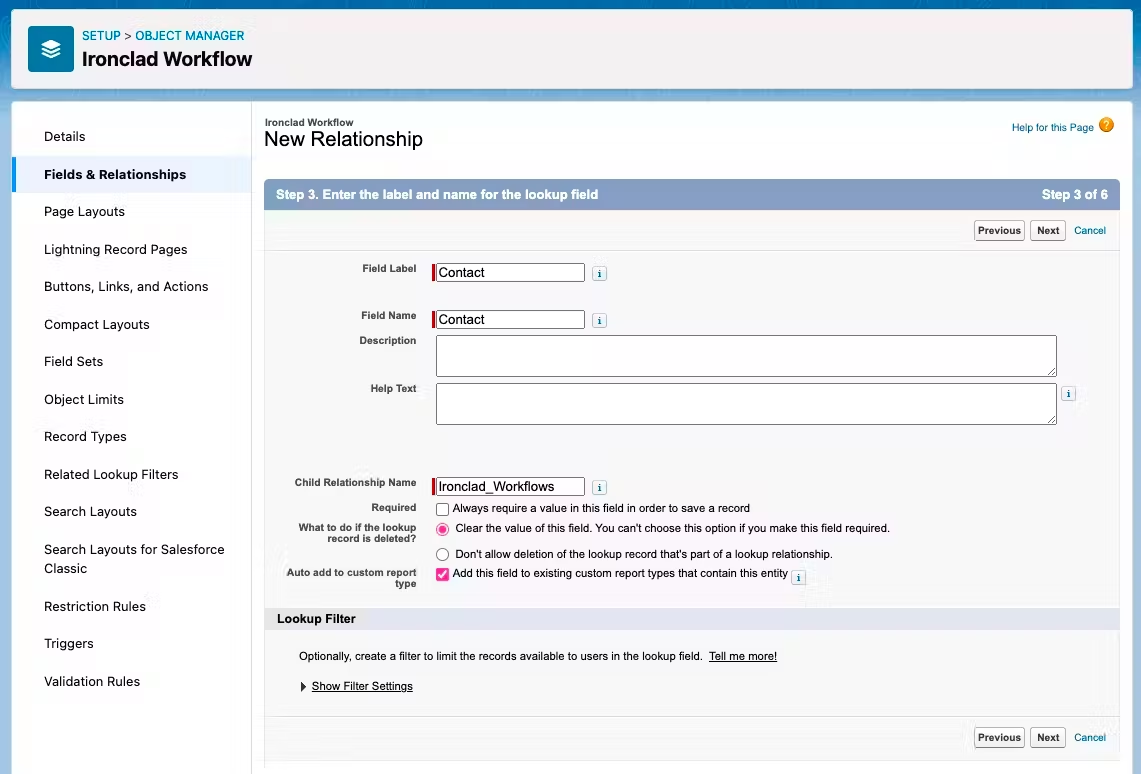Viewport: 1141px width, 774px height.
Task: Click the top Next button
Action: [x=1048, y=231]
